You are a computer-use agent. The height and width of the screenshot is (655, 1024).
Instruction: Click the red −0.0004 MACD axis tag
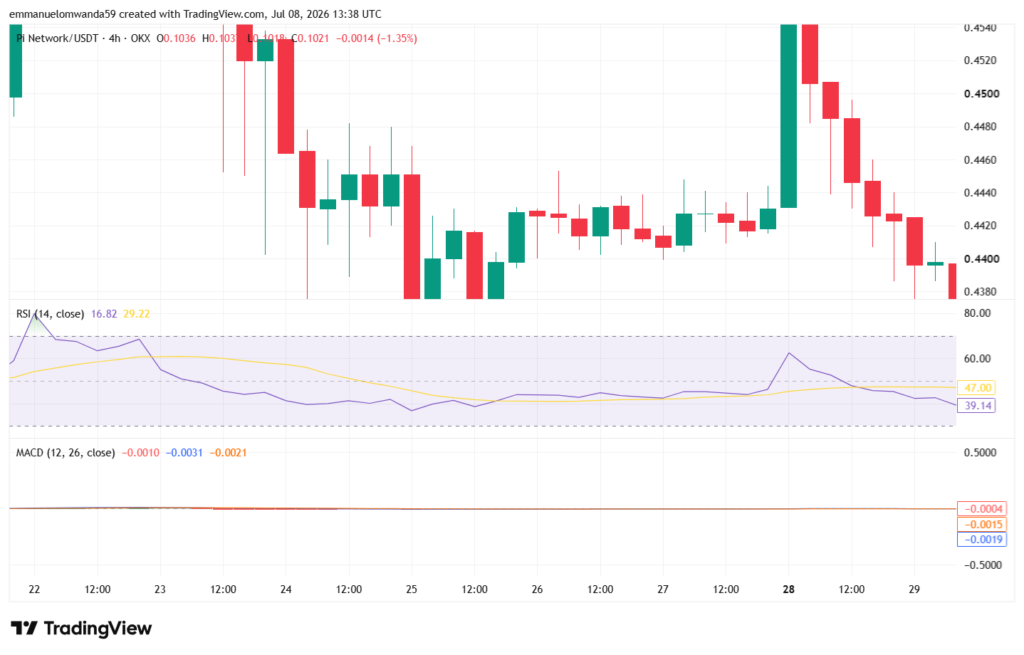(982, 509)
